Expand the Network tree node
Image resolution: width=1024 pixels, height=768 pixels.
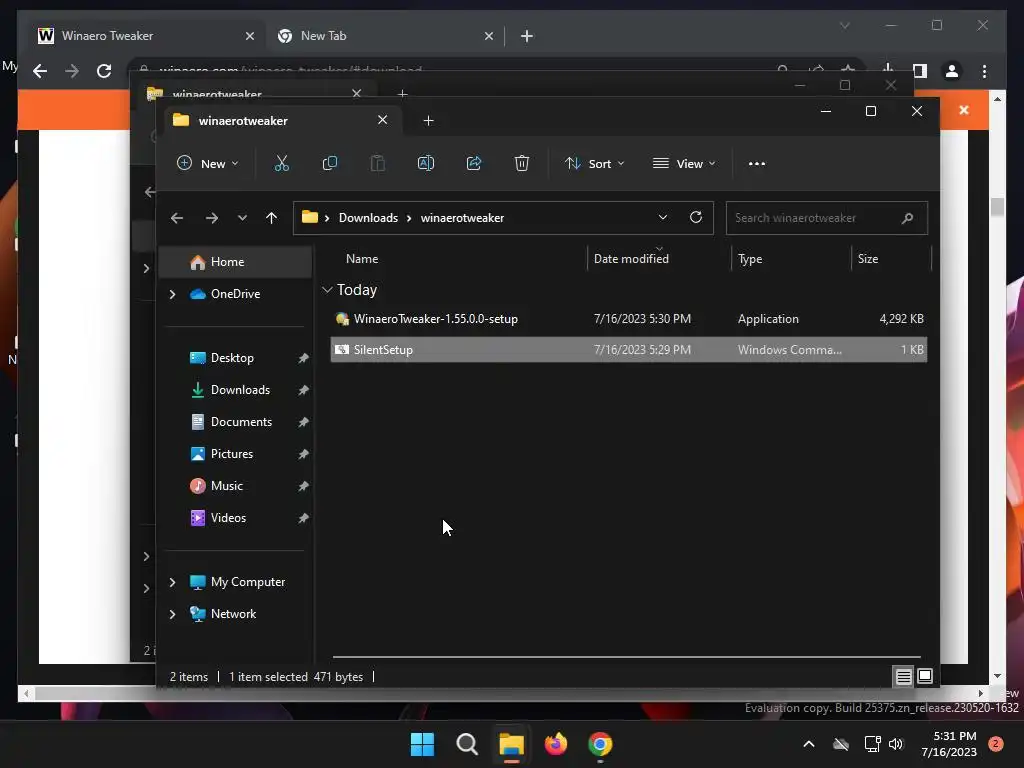172,614
